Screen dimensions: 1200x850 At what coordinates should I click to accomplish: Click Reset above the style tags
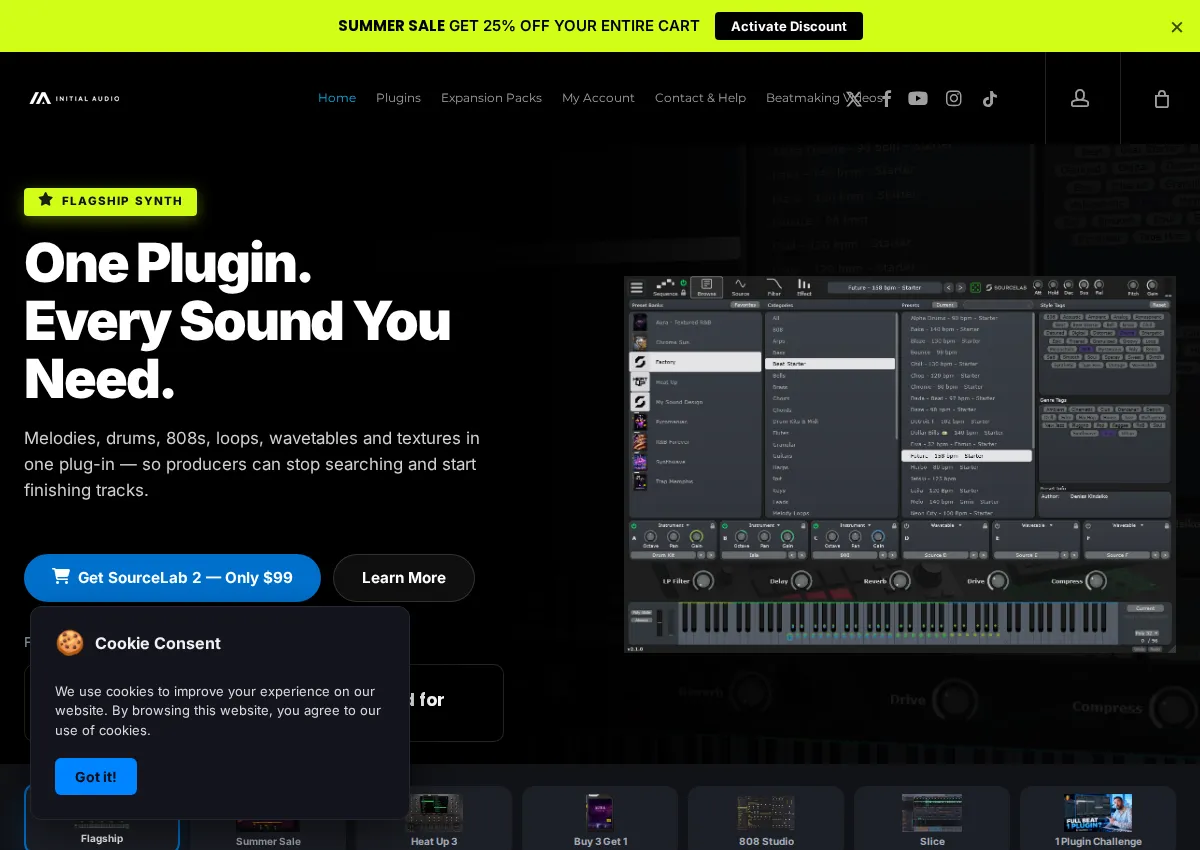pyautogui.click(x=1159, y=305)
